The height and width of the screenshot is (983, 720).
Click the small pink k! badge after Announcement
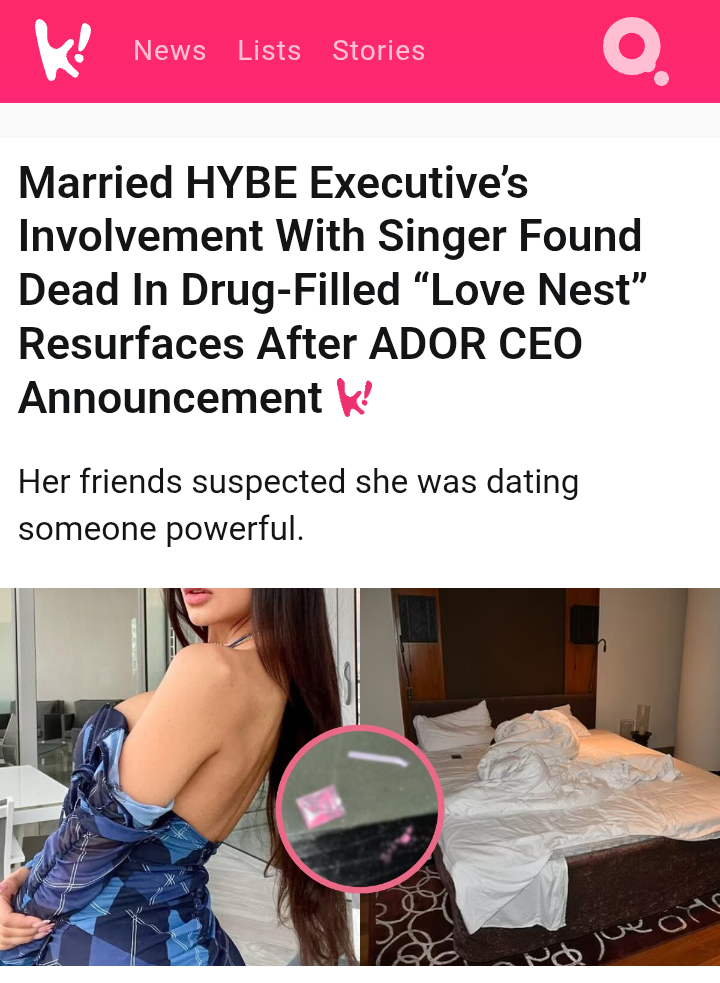[354, 397]
